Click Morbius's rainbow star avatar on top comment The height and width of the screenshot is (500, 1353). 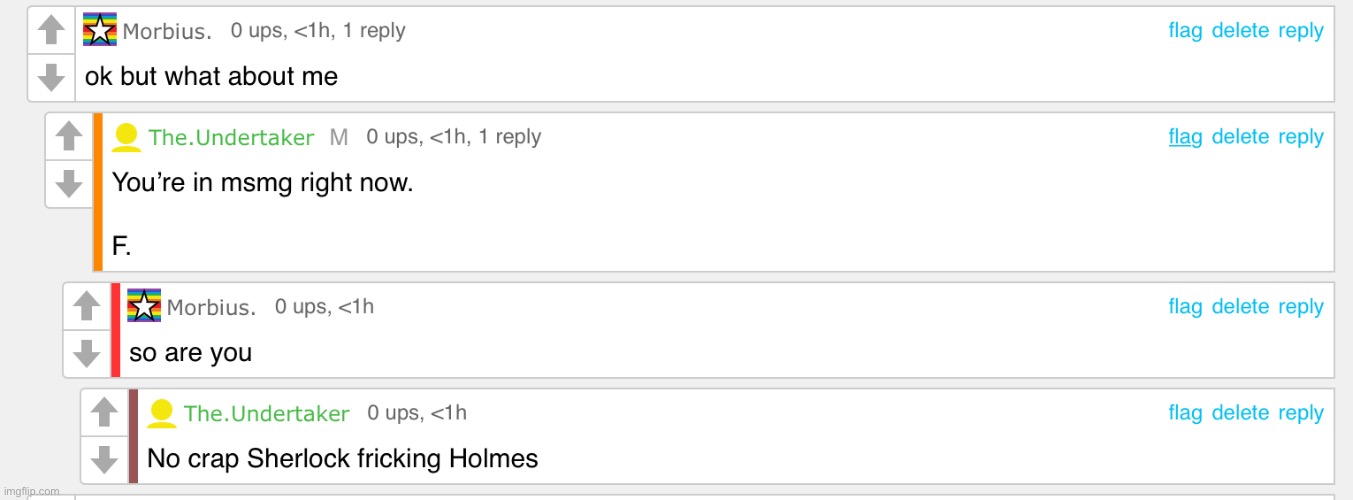pyautogui.click(x=100, y=30)
